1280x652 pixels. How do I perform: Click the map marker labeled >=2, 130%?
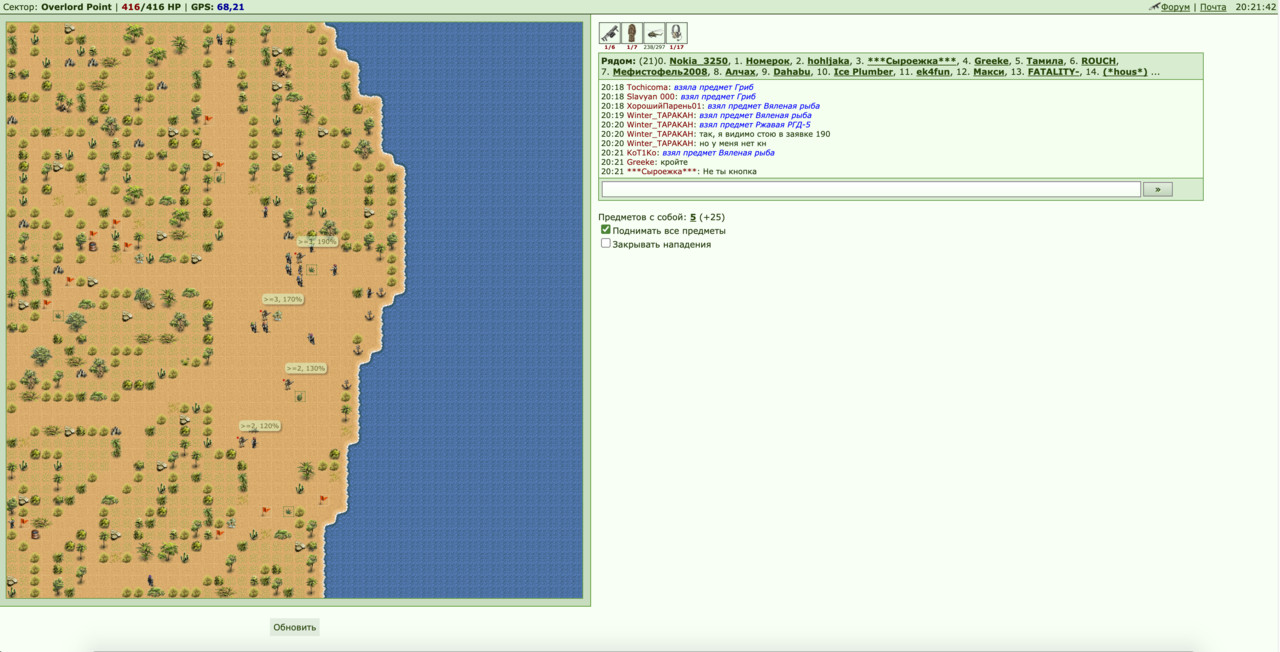pyautogui.click(x=306, y=369)
